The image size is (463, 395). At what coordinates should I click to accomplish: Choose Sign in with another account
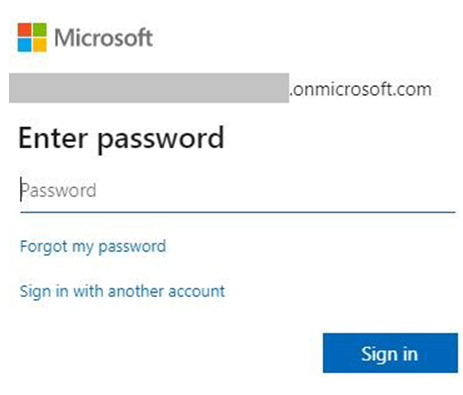point(122,292)
